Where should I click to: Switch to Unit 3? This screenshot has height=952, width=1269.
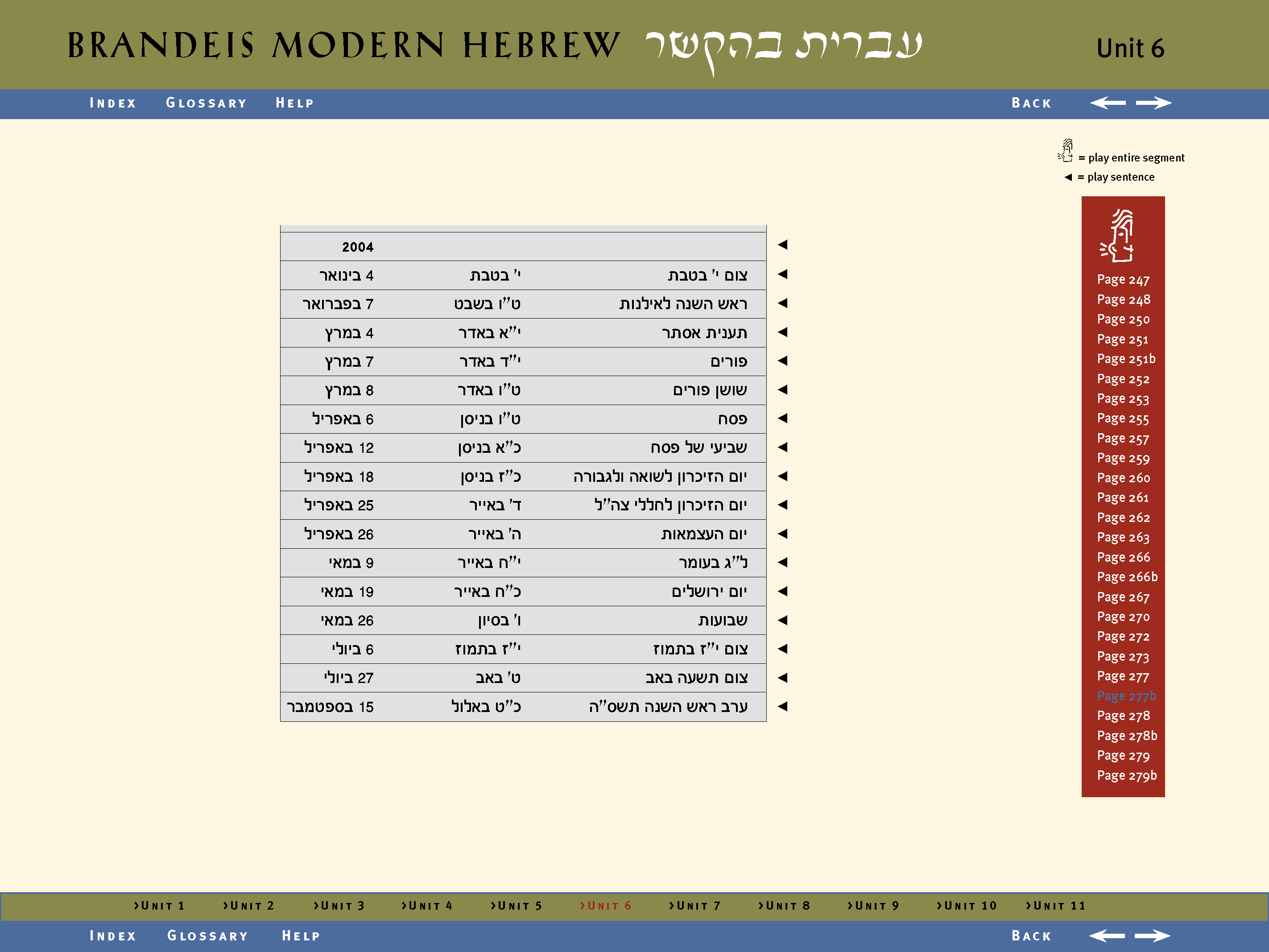pyautogui.click(x=339, y=906)
